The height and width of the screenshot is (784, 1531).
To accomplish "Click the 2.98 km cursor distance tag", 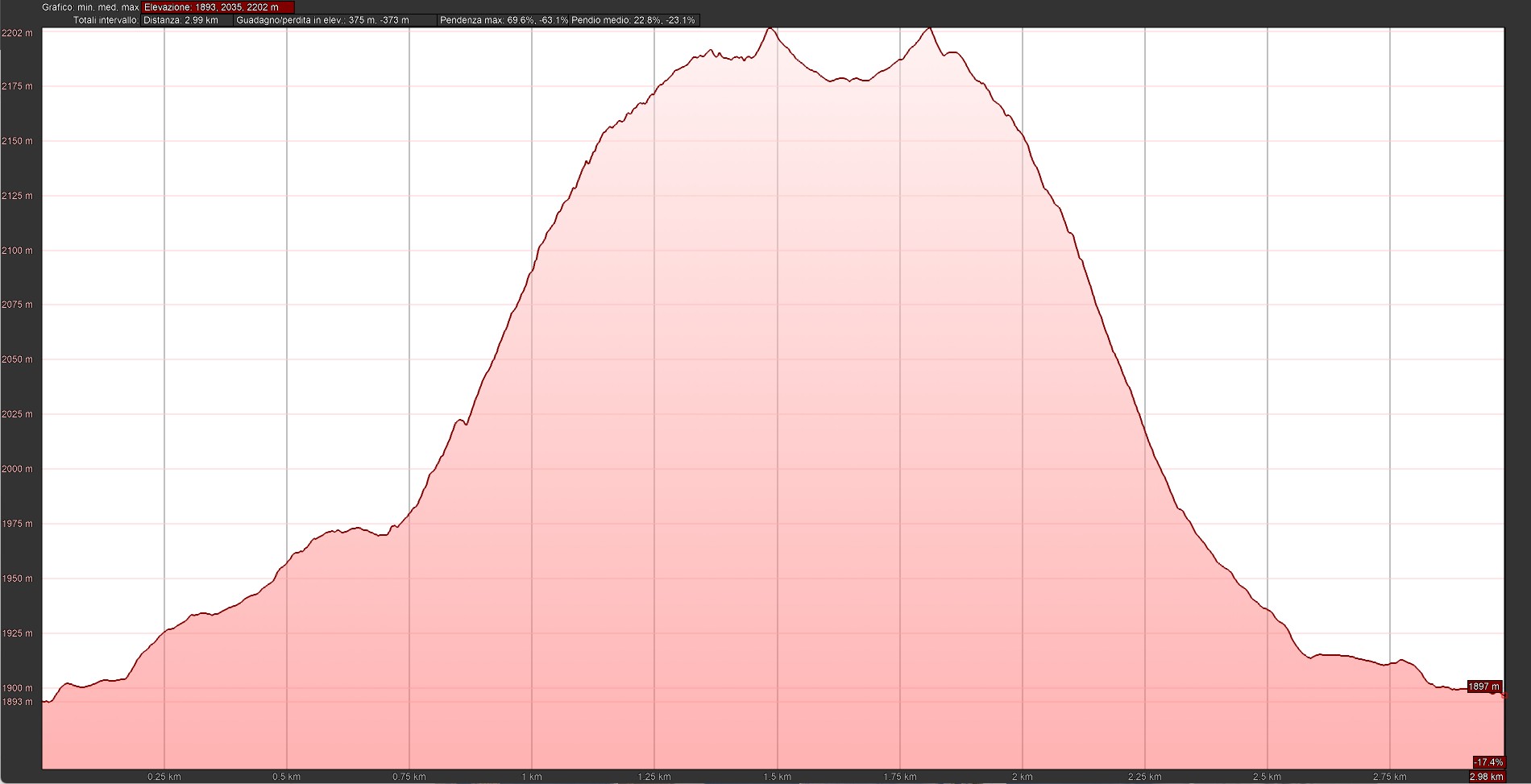I will pos(1487,777).
